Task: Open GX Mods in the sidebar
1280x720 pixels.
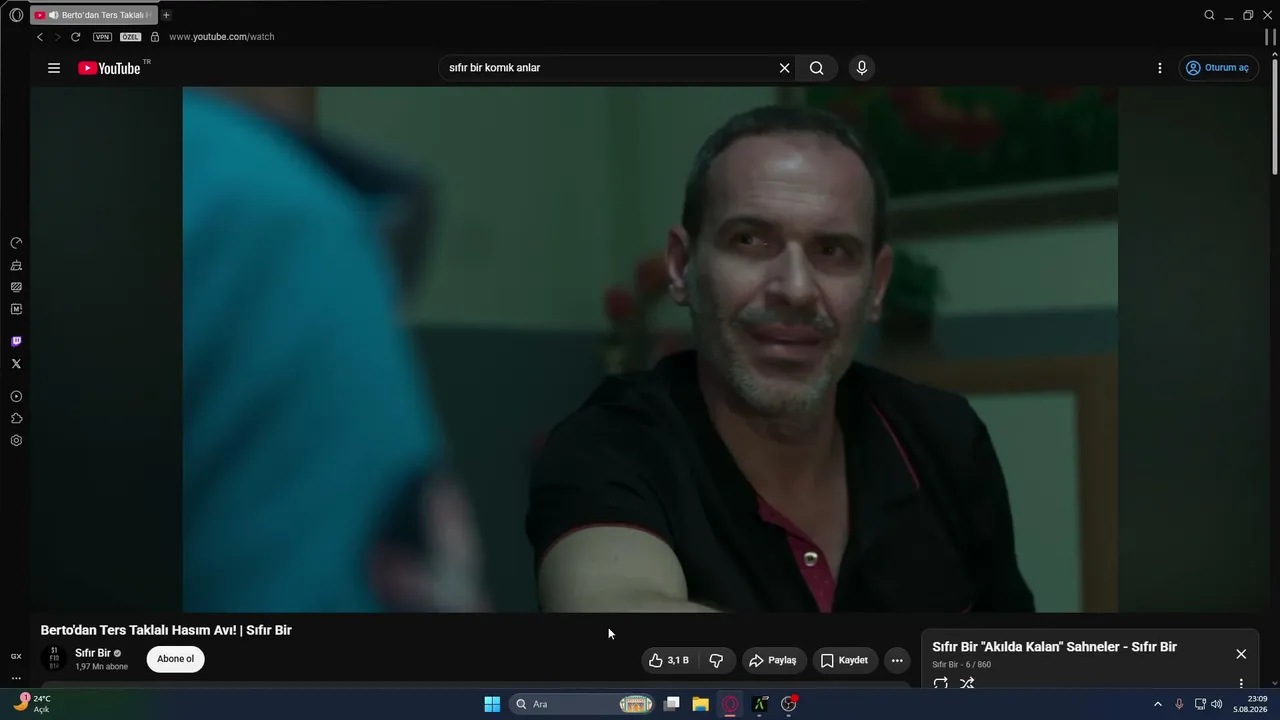Action: [x=16, y=287]
